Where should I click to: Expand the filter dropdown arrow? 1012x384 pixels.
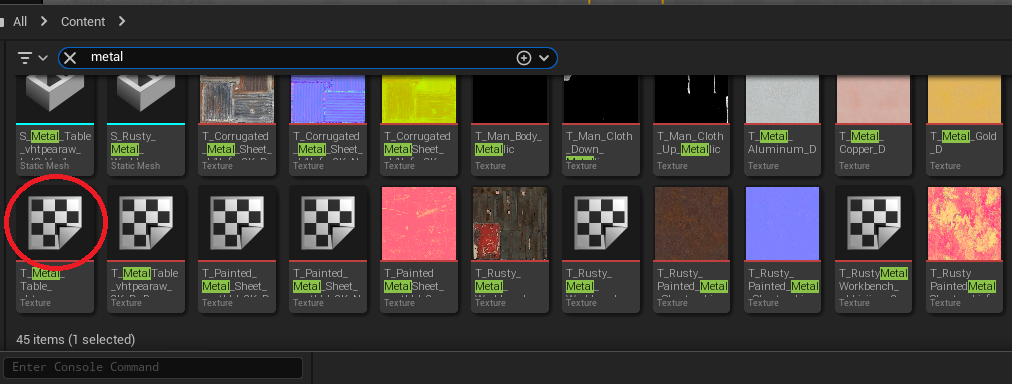43,58
